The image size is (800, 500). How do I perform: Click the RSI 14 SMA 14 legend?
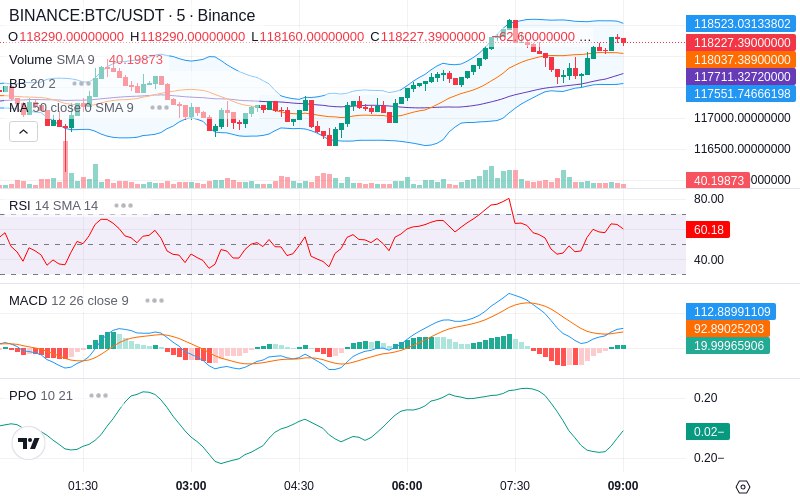click(x=54, y=206)
